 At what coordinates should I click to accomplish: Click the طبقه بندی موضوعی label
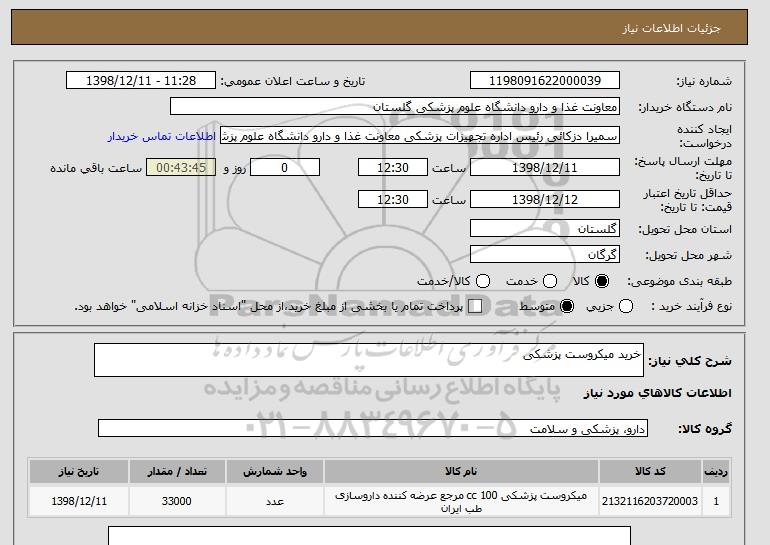(x=679, y=281)
